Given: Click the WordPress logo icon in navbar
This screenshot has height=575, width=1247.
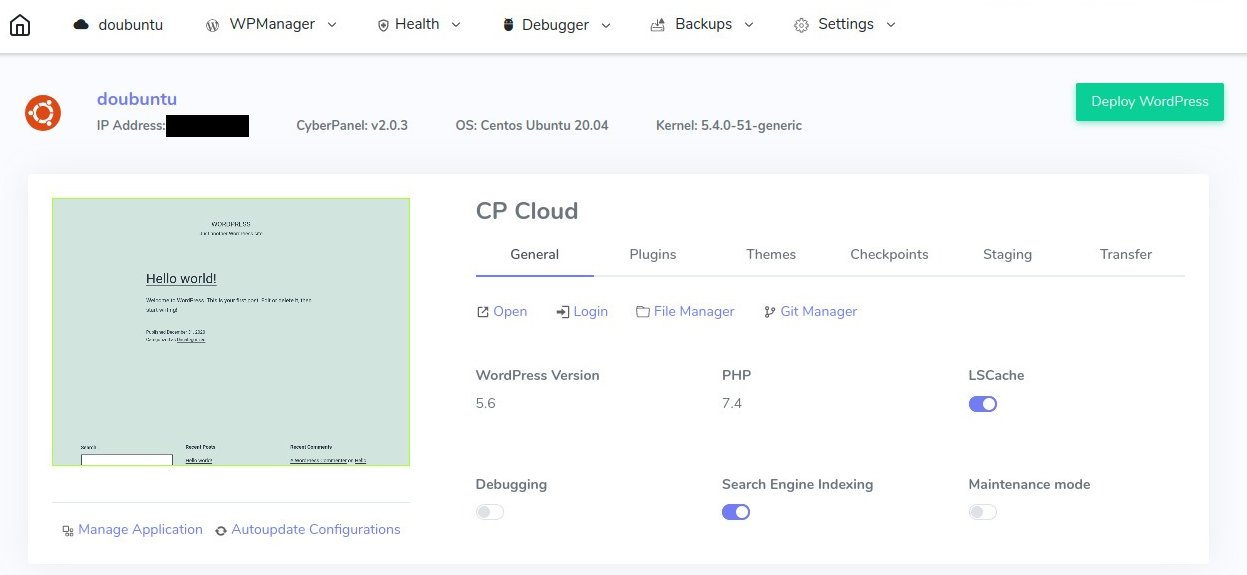Looking at the screenshot, I should pyautogui.click(x=212, y=25).
